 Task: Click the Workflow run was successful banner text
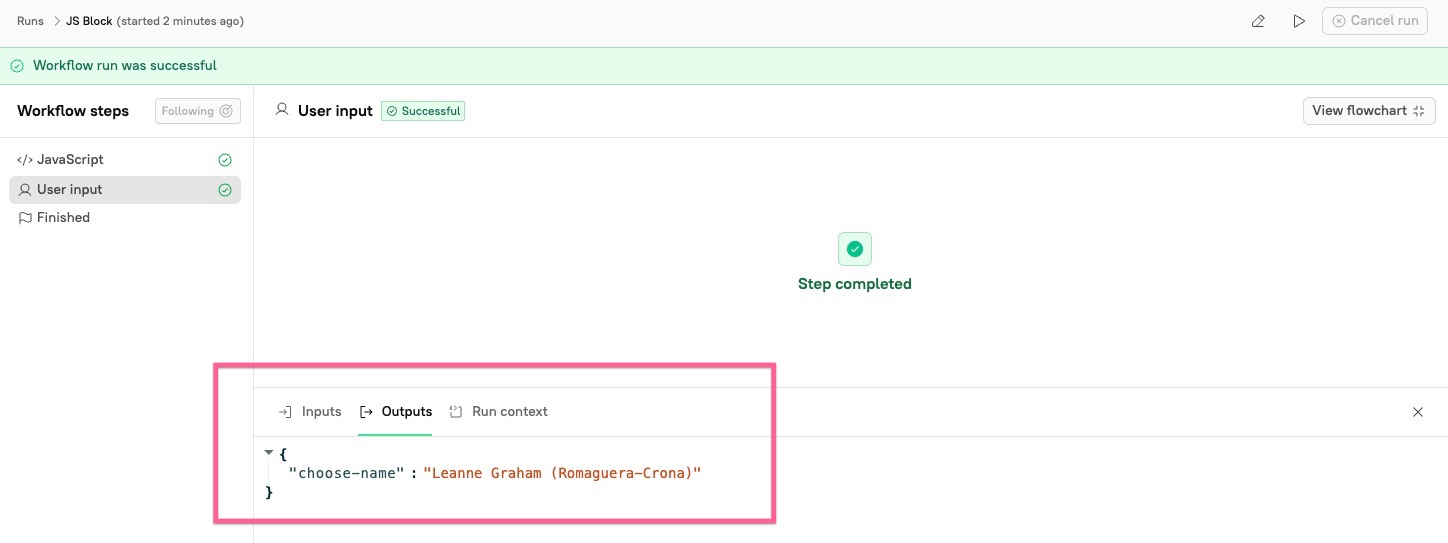coord(125,66)
